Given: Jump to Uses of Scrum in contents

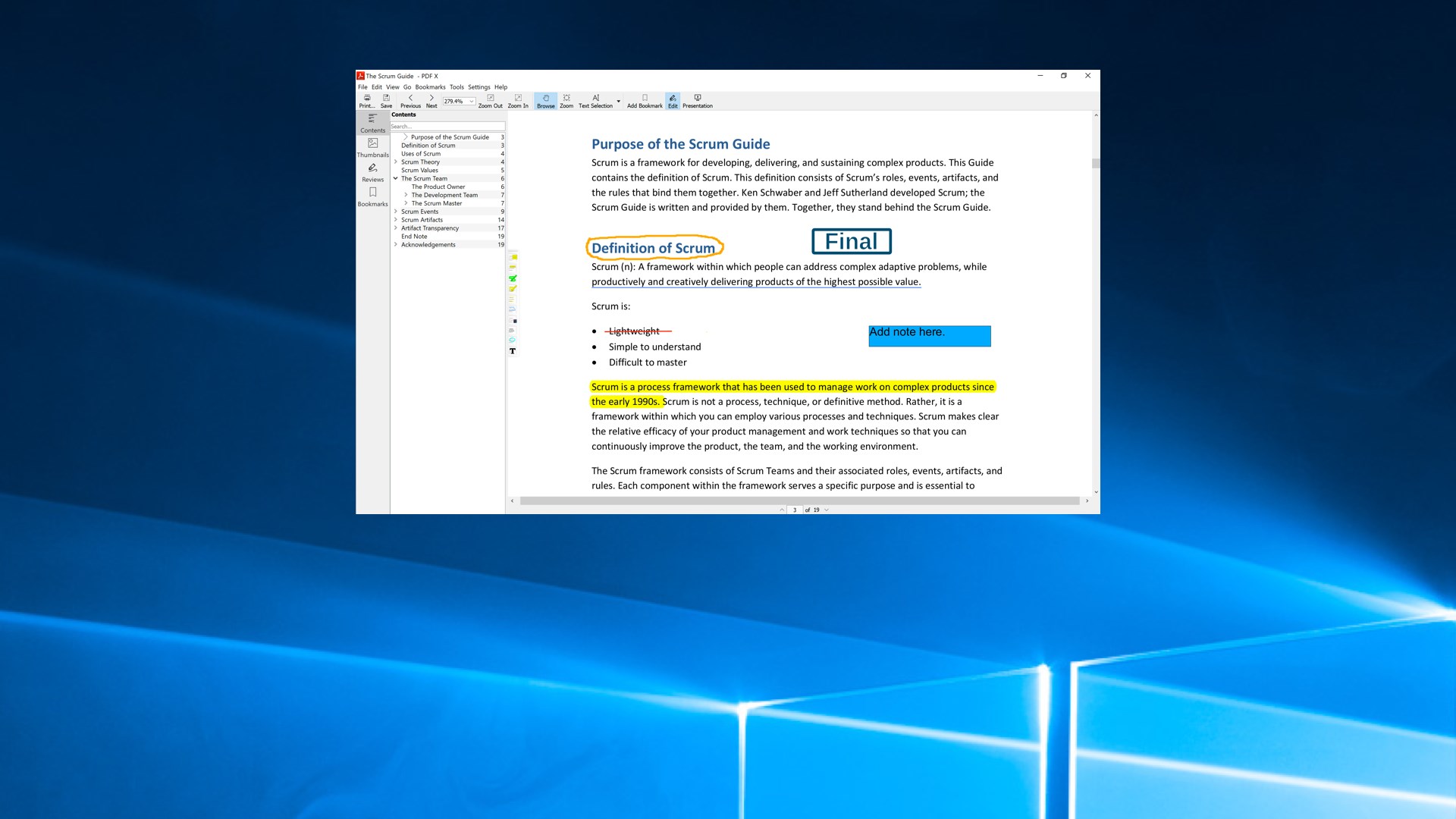Looking at the screenshot, I should 421,154.
